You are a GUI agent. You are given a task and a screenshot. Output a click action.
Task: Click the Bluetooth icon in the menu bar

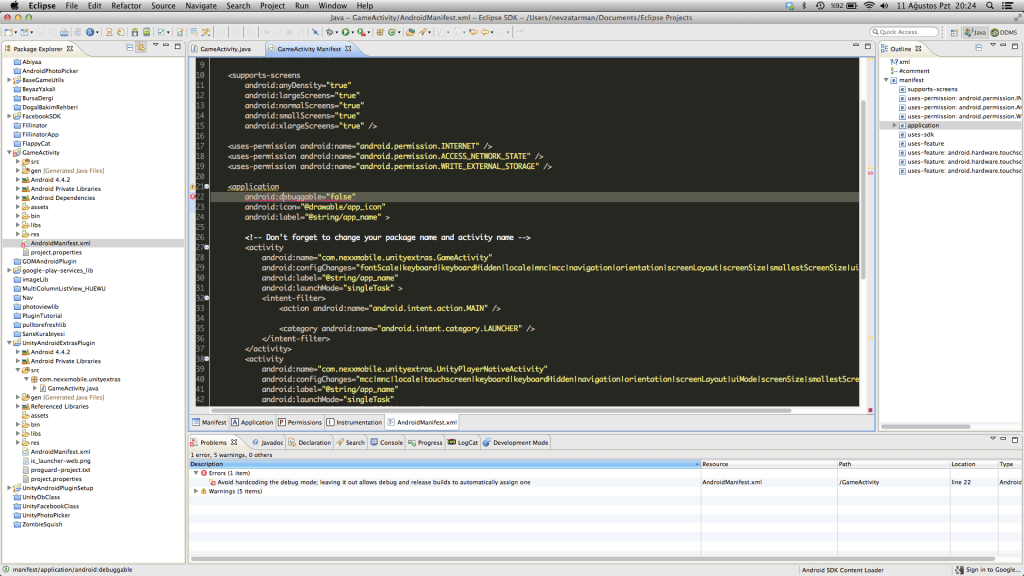coord(805,5)
